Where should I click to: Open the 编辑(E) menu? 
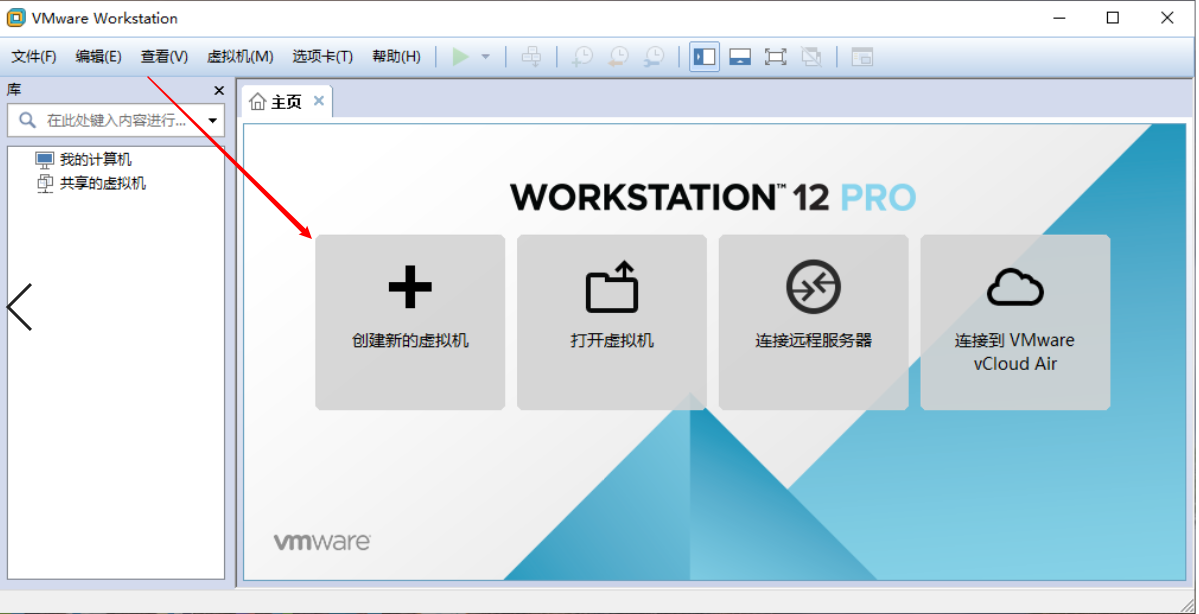99,57
